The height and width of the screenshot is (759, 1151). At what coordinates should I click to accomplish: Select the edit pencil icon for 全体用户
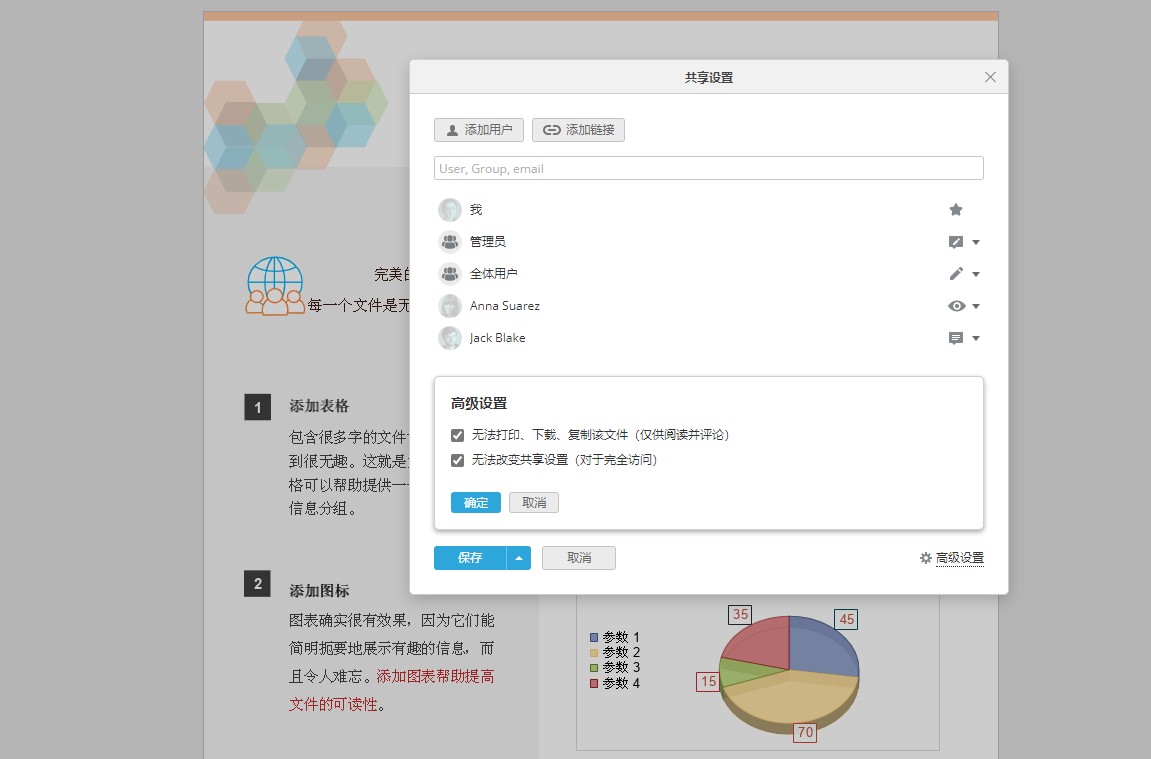click(x=955, y=273)
